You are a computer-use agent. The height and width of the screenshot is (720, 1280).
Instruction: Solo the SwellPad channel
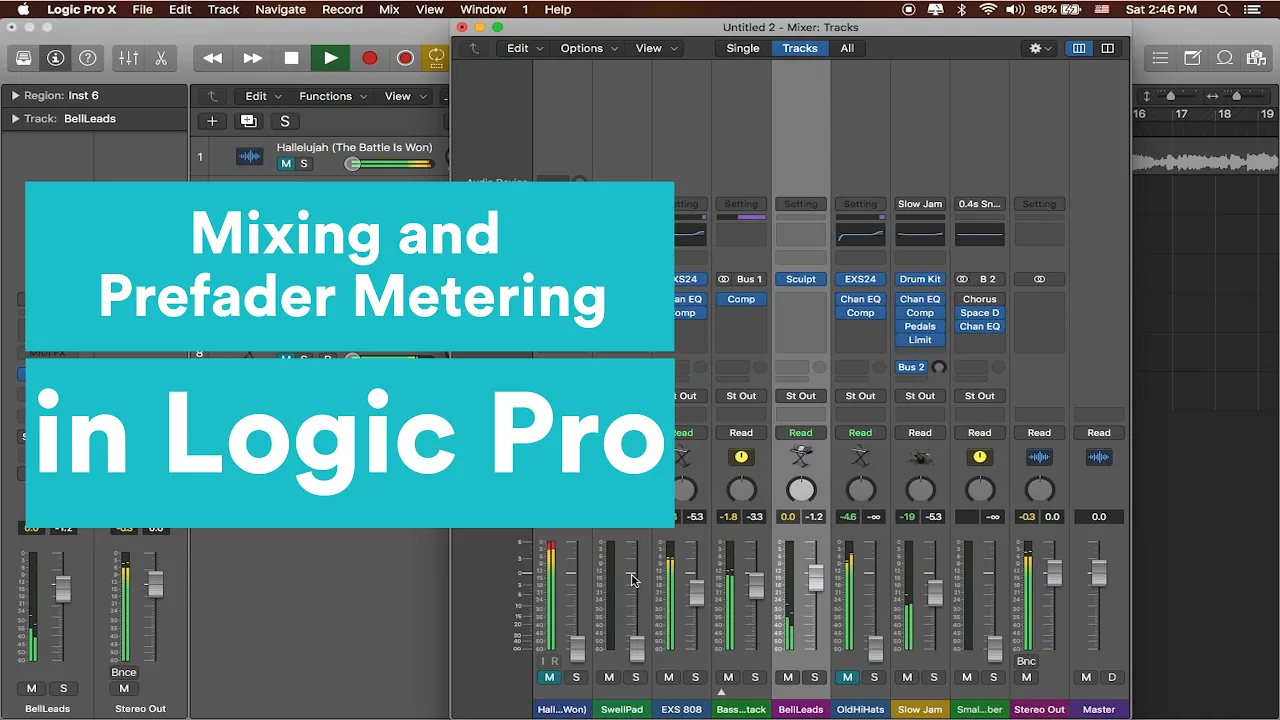tap(635, 677)
